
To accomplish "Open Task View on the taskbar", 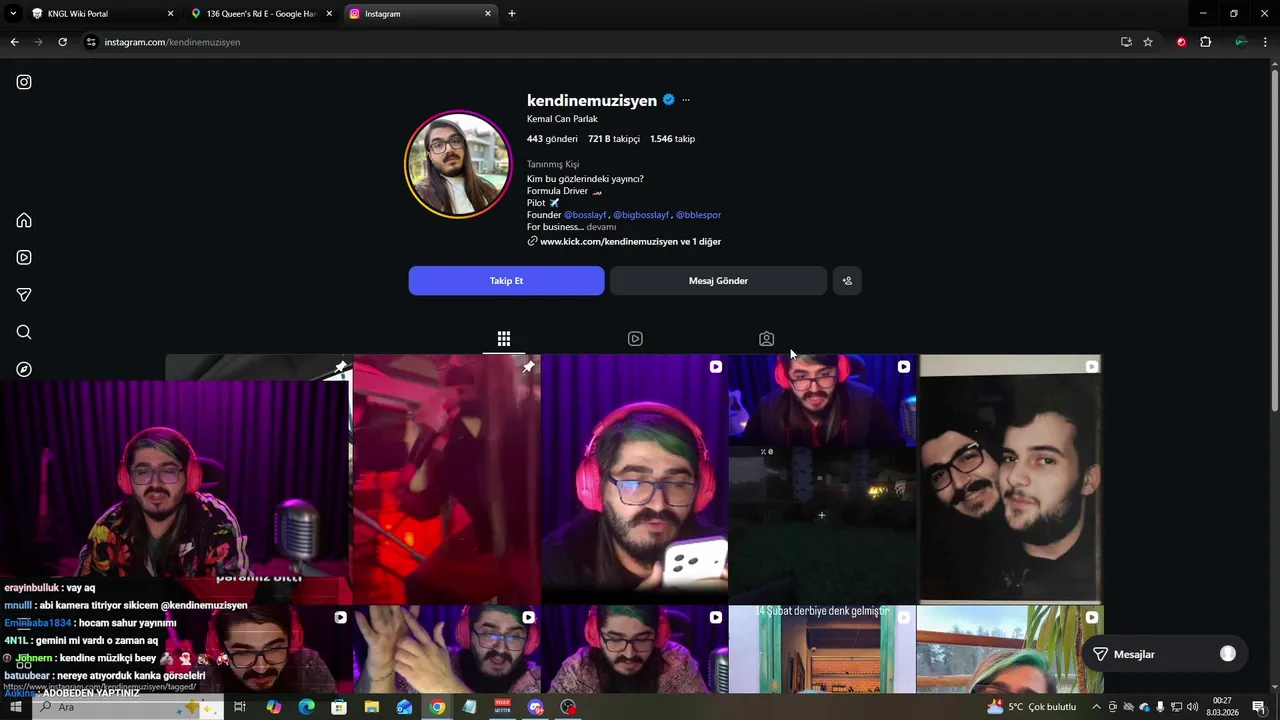I will (x=240, y=707).
